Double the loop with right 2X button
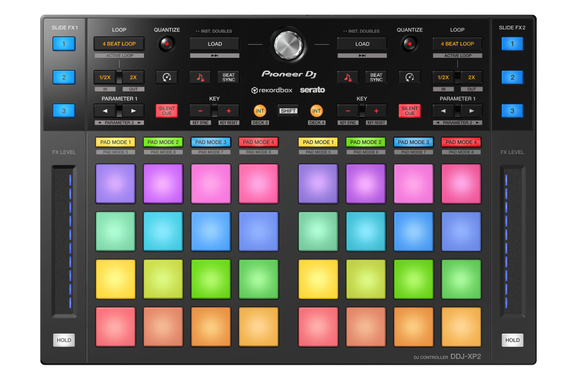This screenshot has height=380, width=576. [x=471, y=77]
